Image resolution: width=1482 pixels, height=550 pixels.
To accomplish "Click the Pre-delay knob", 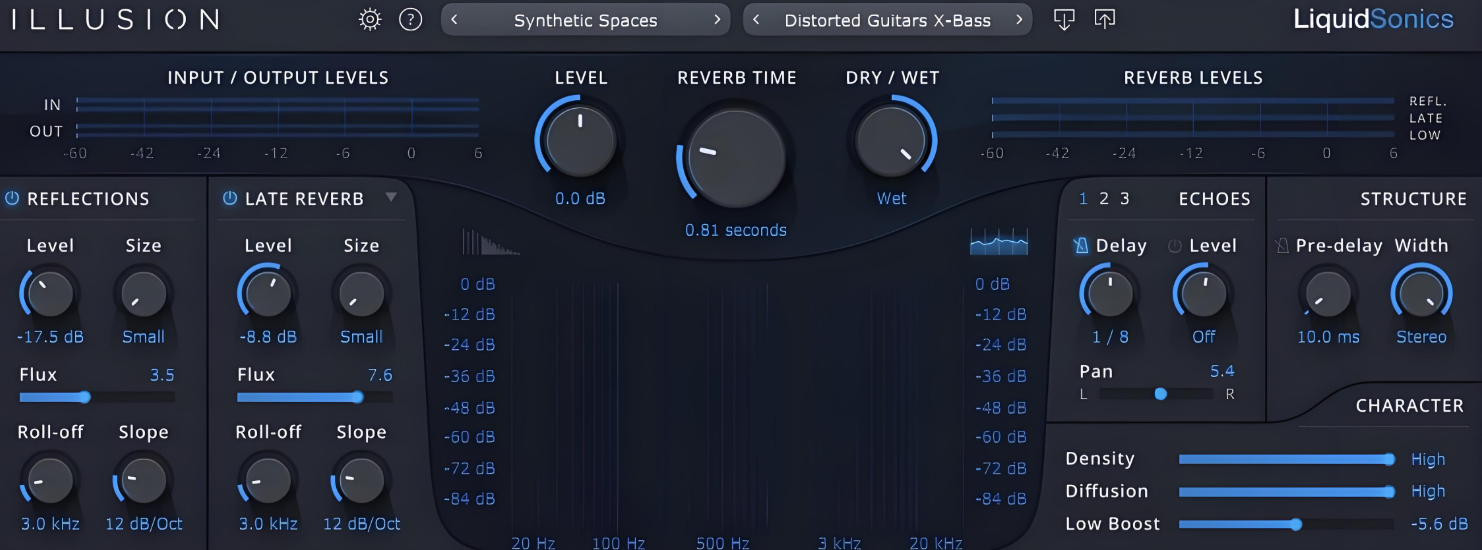I will tap(1328, 294).
